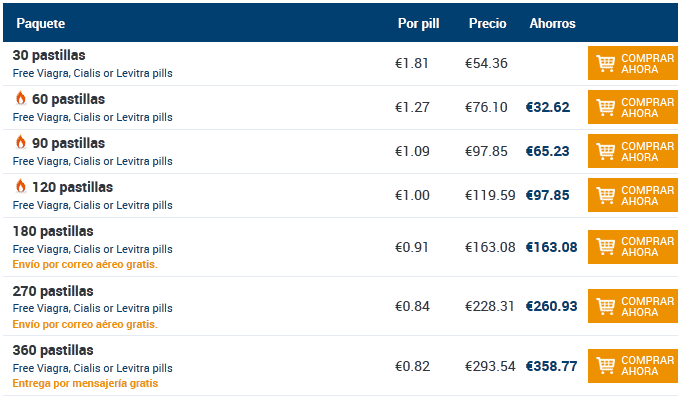The height and width of the screenshot is (401, 682).
Task: Click cart icon for 360 pastillas package
Action: point(605,365)
